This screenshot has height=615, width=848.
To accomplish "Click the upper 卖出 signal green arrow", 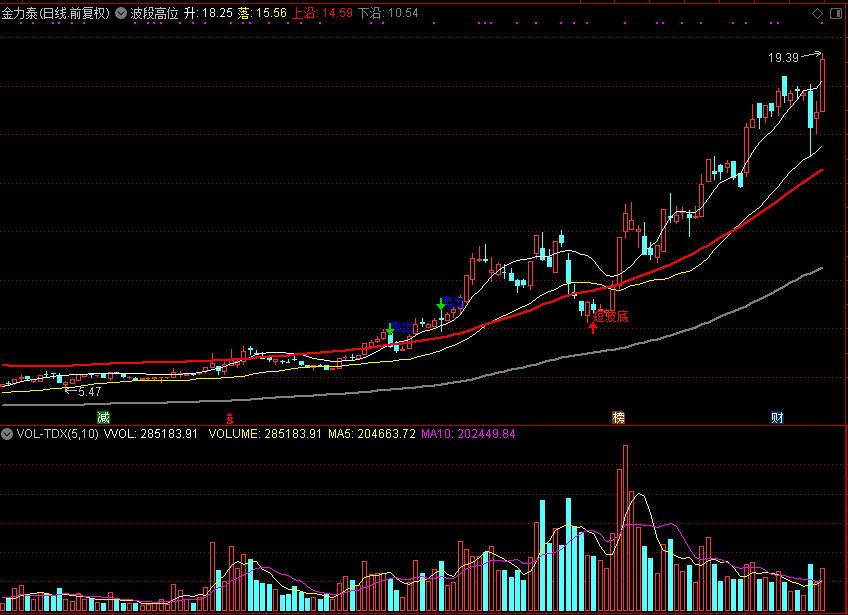I will 441,303.
